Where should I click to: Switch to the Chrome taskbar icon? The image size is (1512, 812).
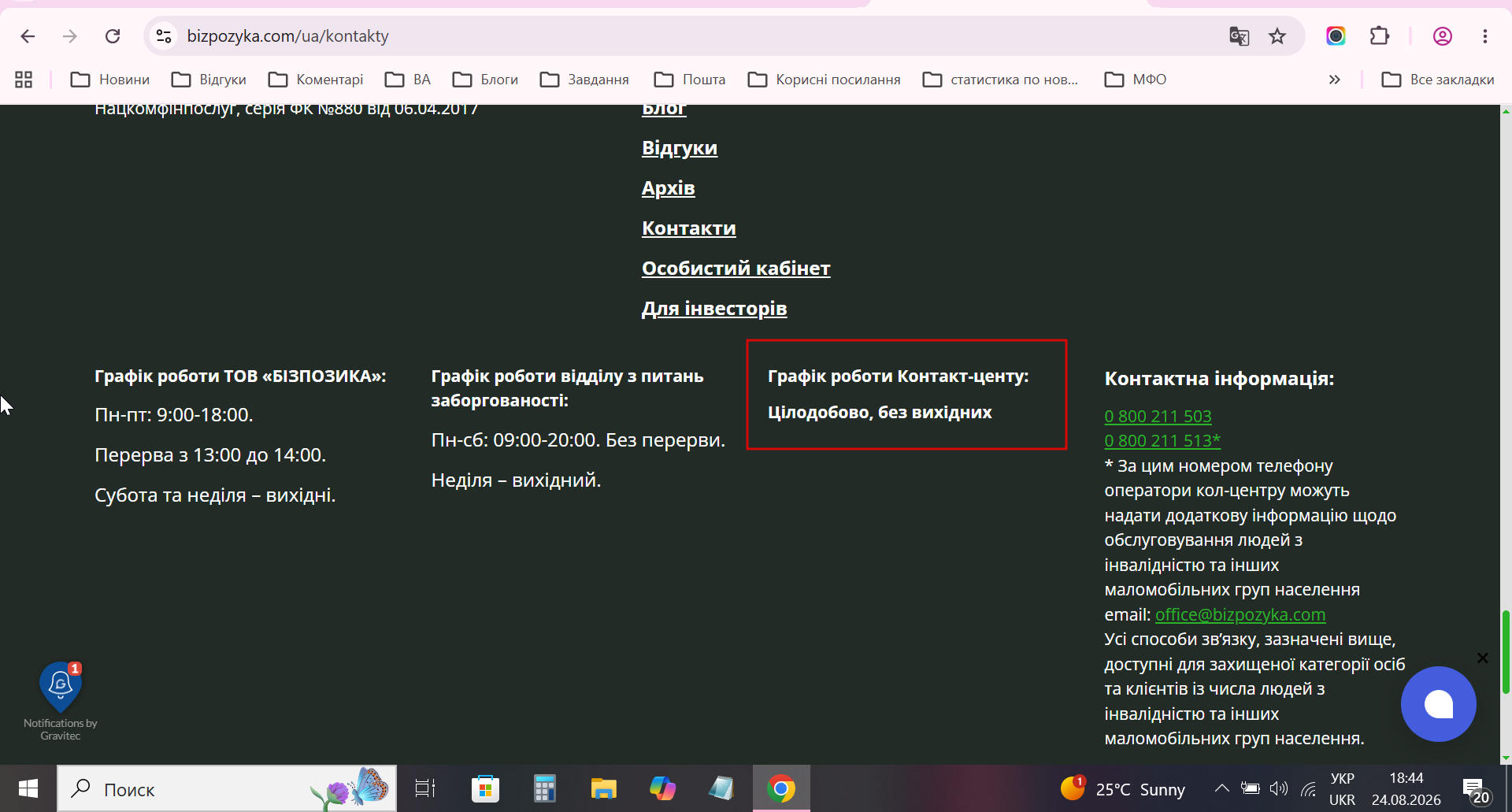pos(781,788)
